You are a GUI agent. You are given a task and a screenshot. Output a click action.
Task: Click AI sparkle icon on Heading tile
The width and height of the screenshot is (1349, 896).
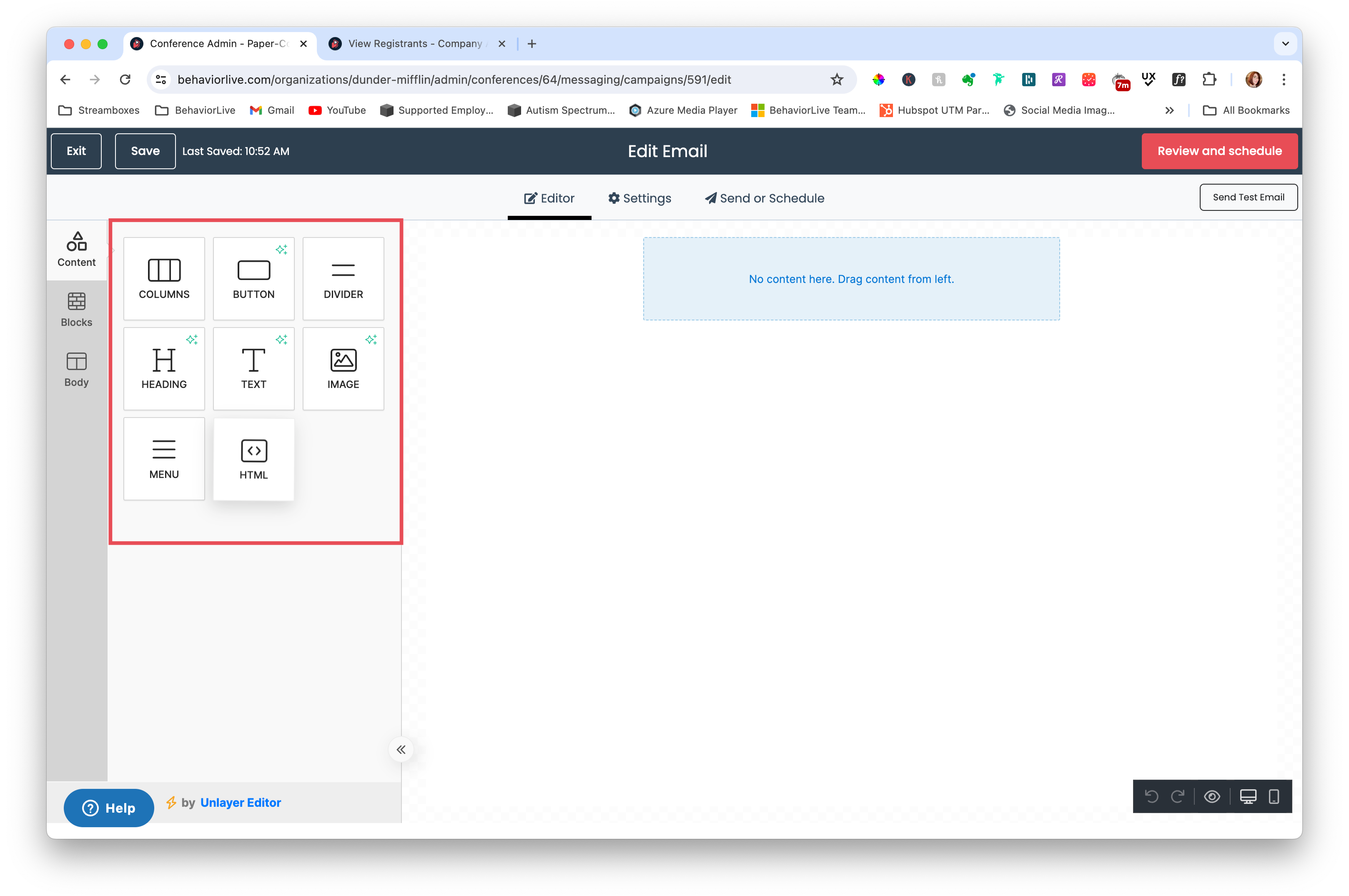192,339
